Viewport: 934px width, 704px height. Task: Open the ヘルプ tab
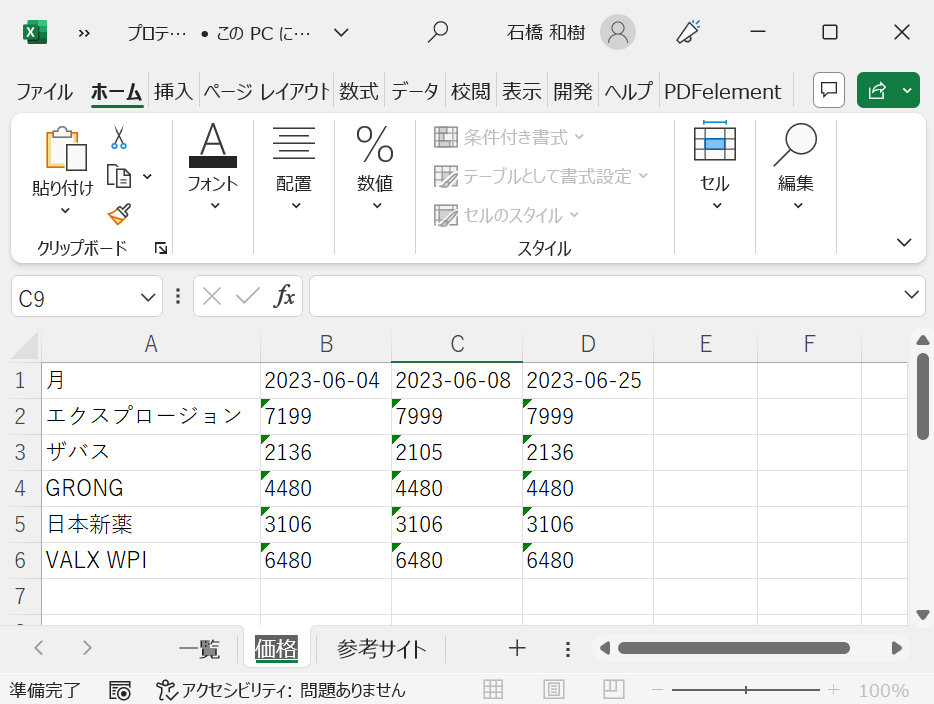click(x=628, y=92)
